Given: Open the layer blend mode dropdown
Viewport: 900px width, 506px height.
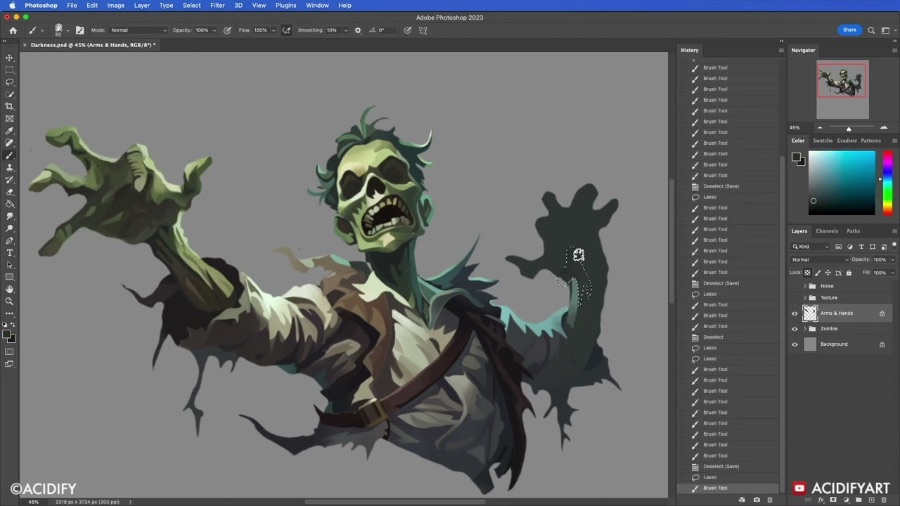Looking at the screenshot, I should (x=819, y=260).
